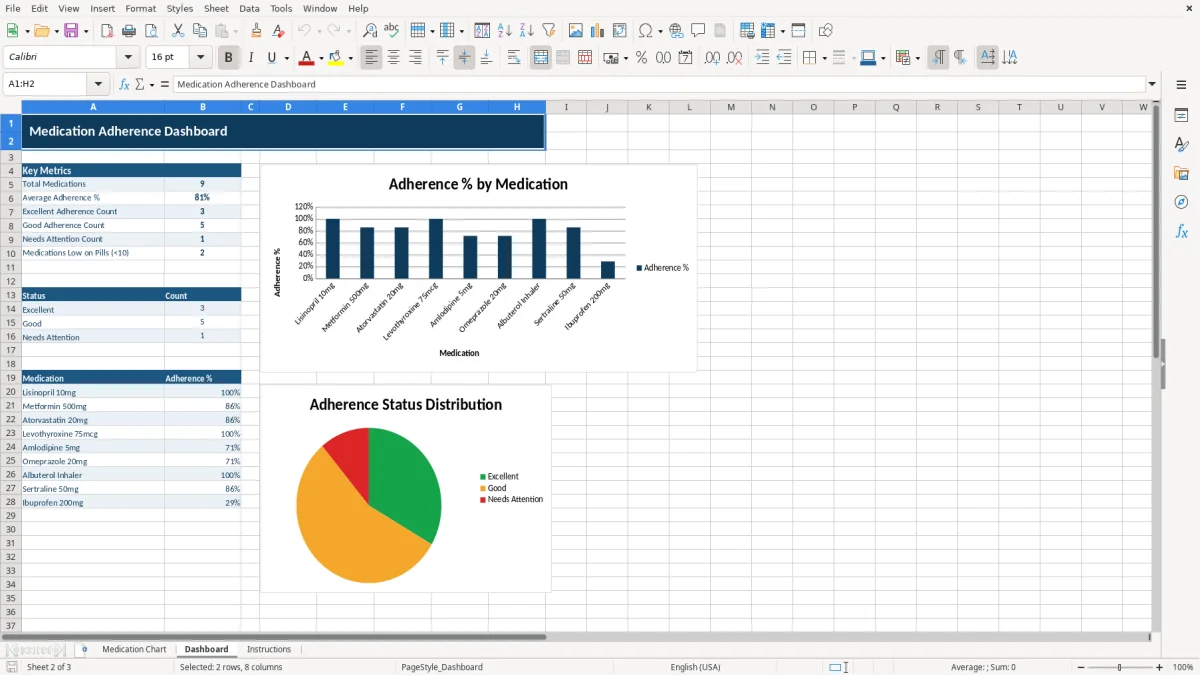Expand the Name Box dropdown

pos(98,84)
